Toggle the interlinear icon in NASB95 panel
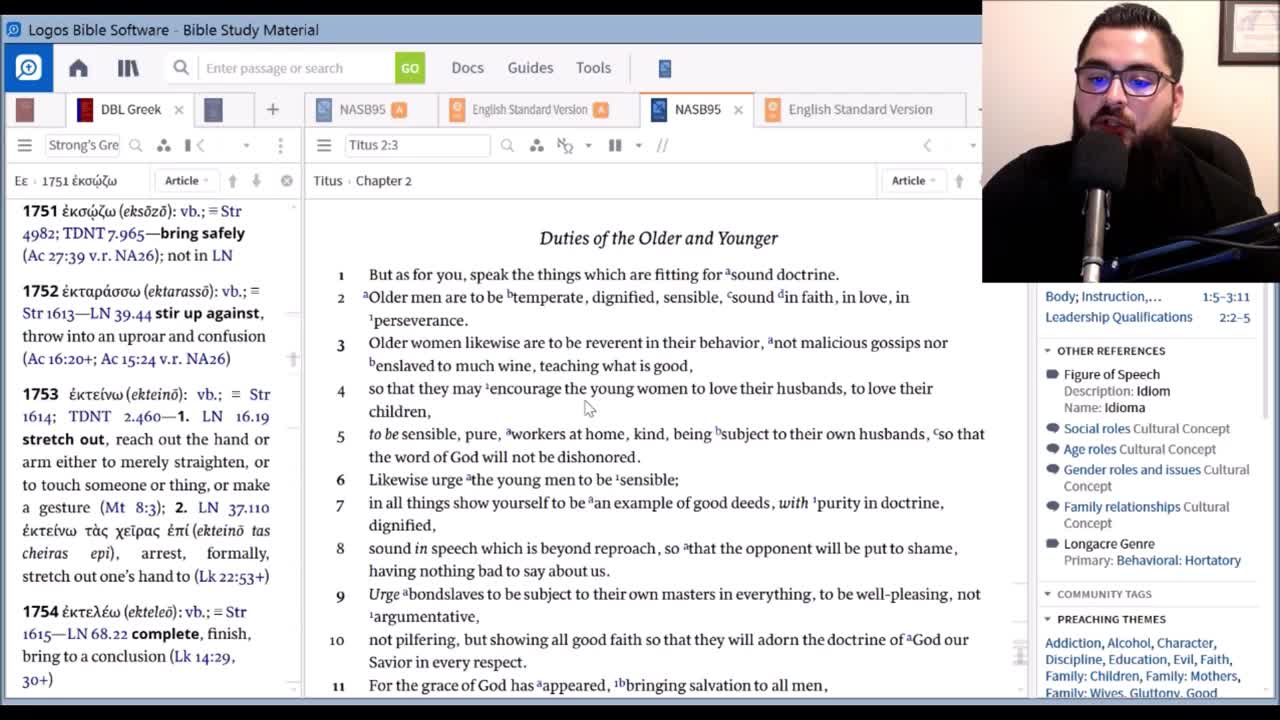This screenshot has height=720, width=1280. [x=565, y=145]
